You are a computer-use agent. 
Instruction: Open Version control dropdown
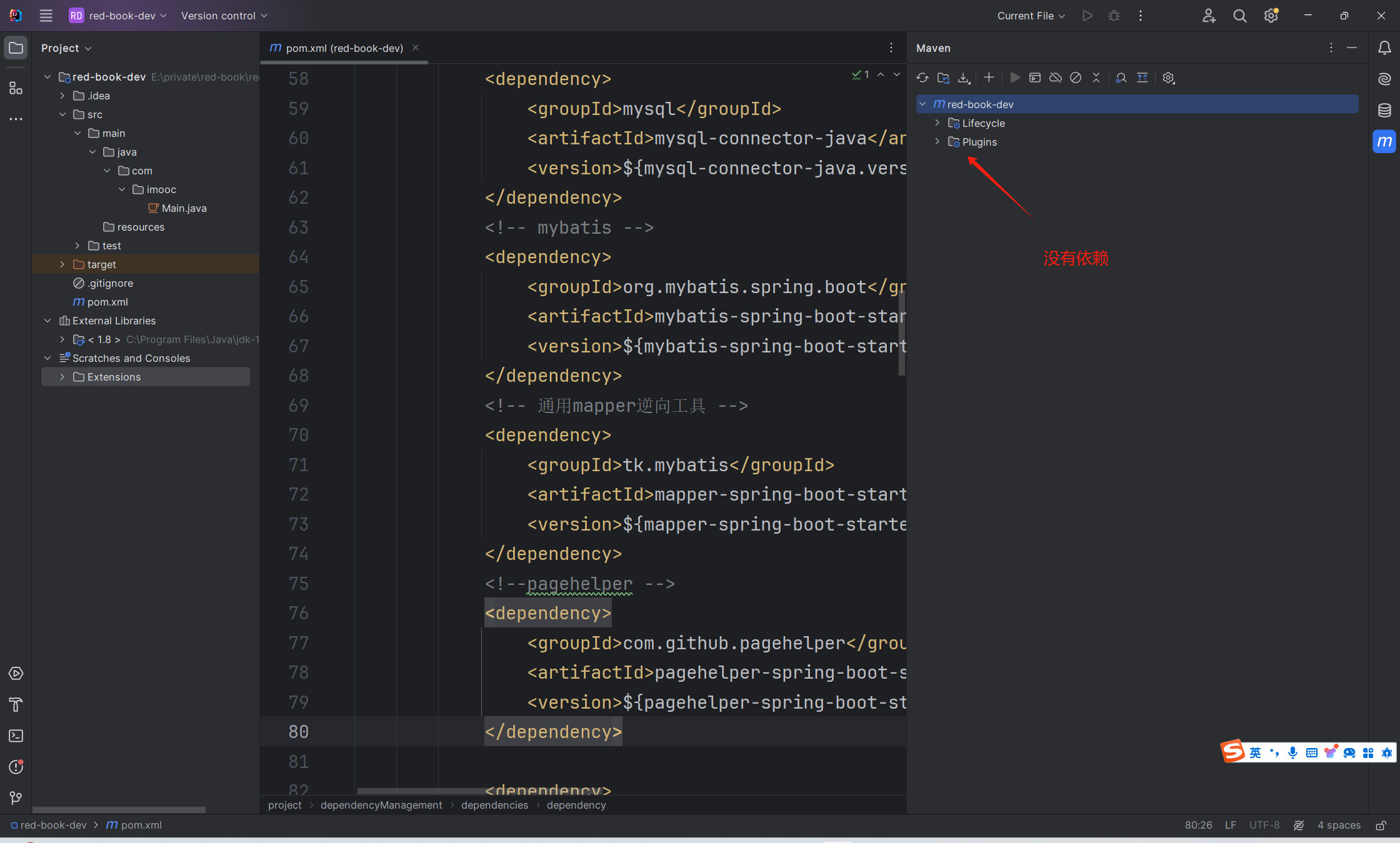[224, 16]
